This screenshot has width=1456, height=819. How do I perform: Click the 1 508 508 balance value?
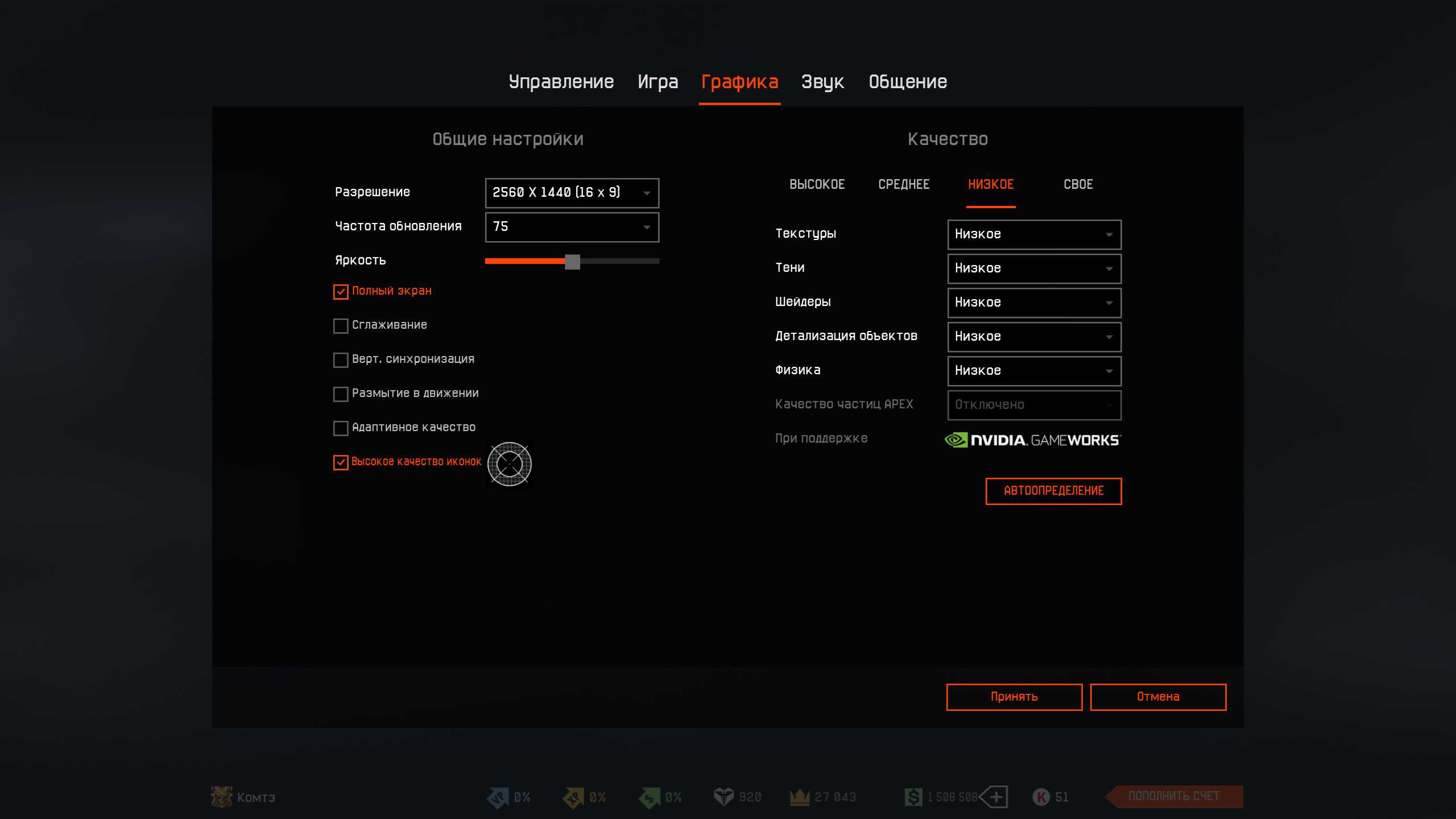point(952,797)
